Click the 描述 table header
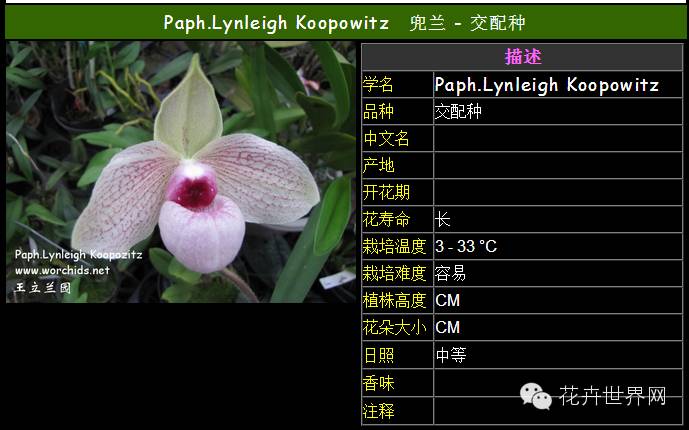689x430 pixels. coord(522,57)
